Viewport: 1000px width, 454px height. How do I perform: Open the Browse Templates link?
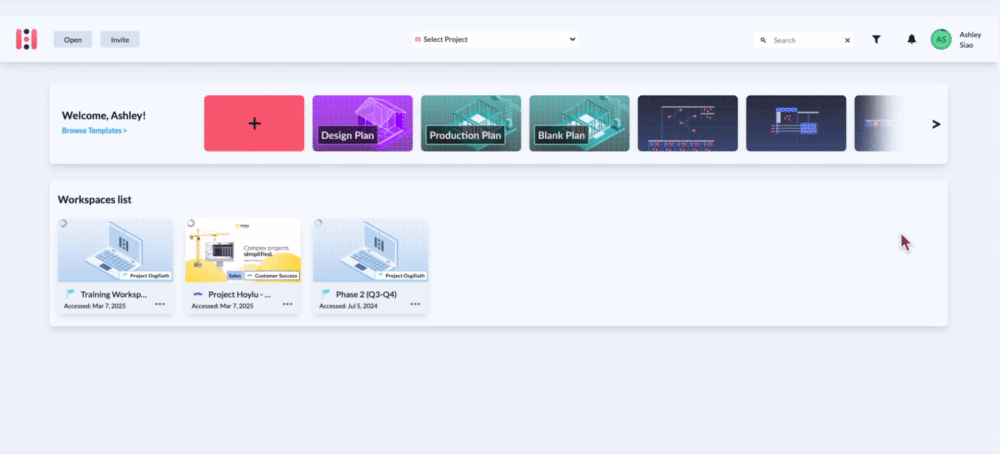coord(94,130)
